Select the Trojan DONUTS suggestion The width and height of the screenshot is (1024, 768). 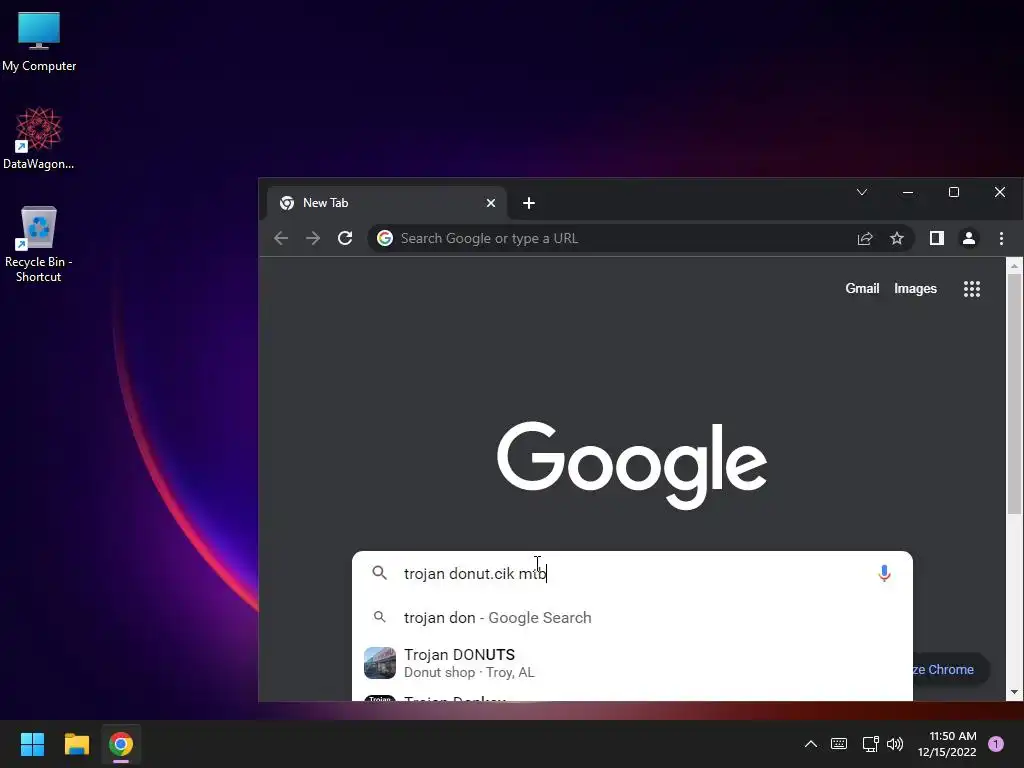click(x=632, y=663)
